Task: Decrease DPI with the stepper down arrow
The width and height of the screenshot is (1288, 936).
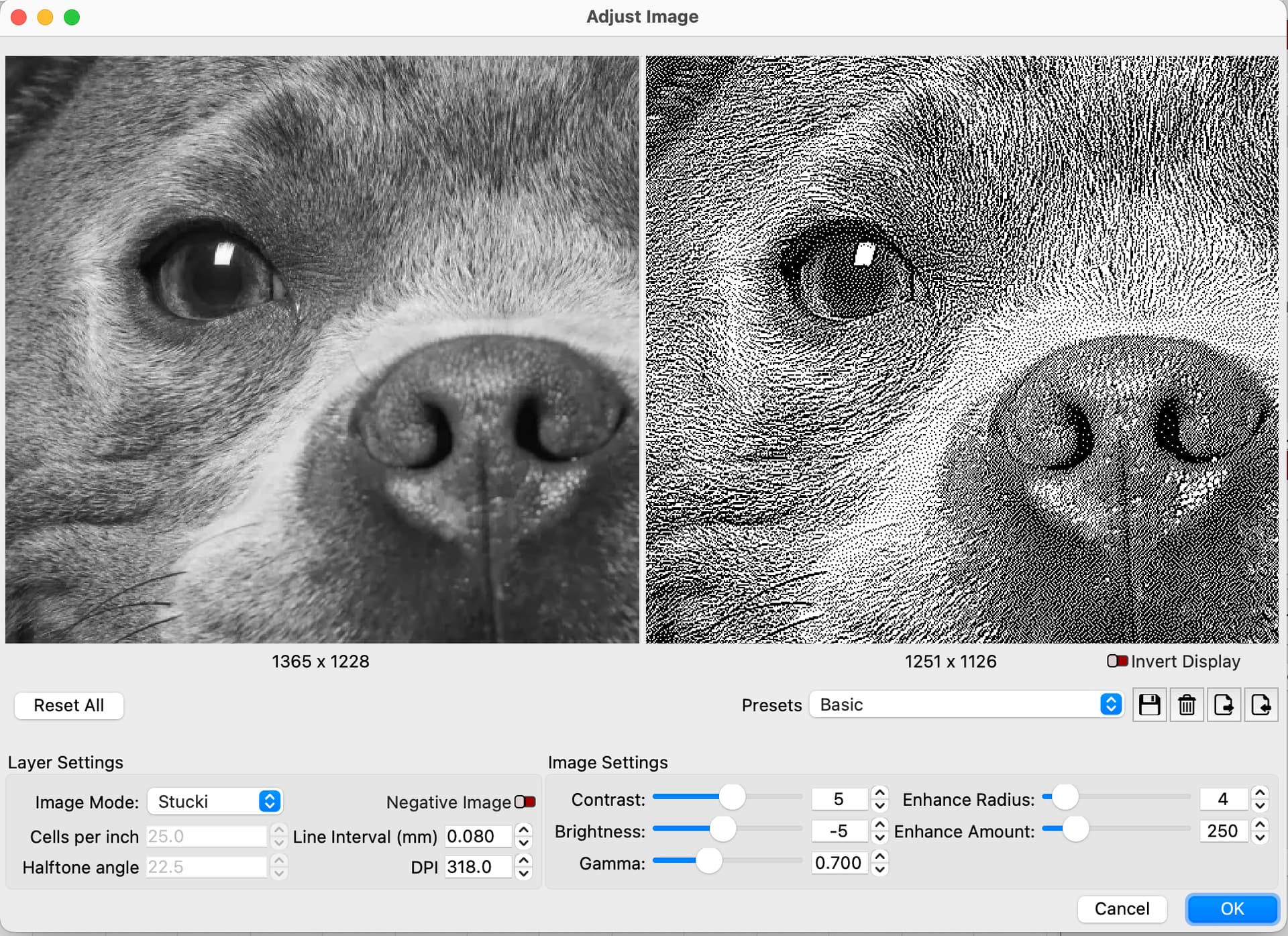Action: coord(524,874)
